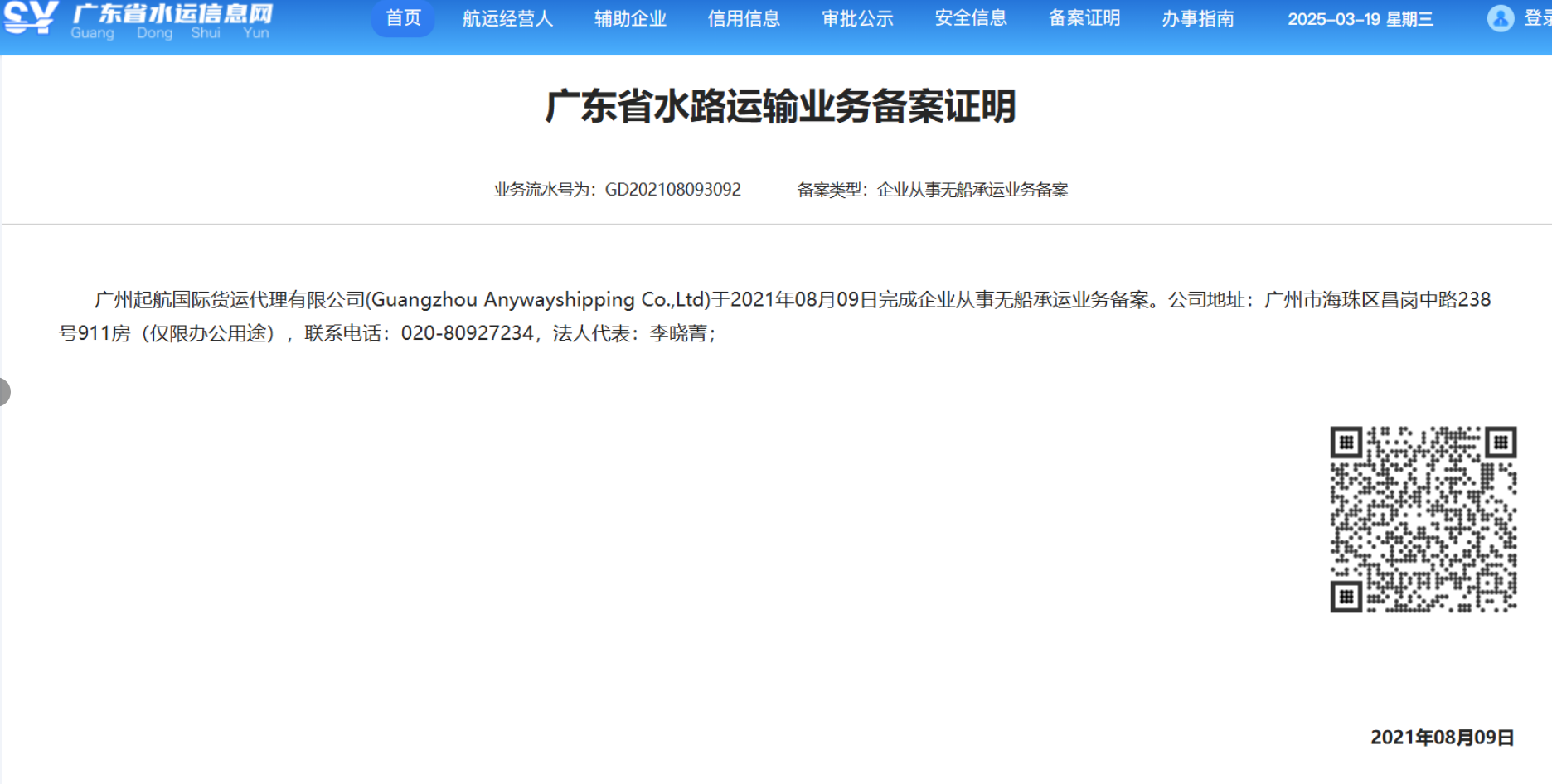This screenshot has width=1552, height=784.
Task: Click the user avatar icon
Action: pos(1500,18)
